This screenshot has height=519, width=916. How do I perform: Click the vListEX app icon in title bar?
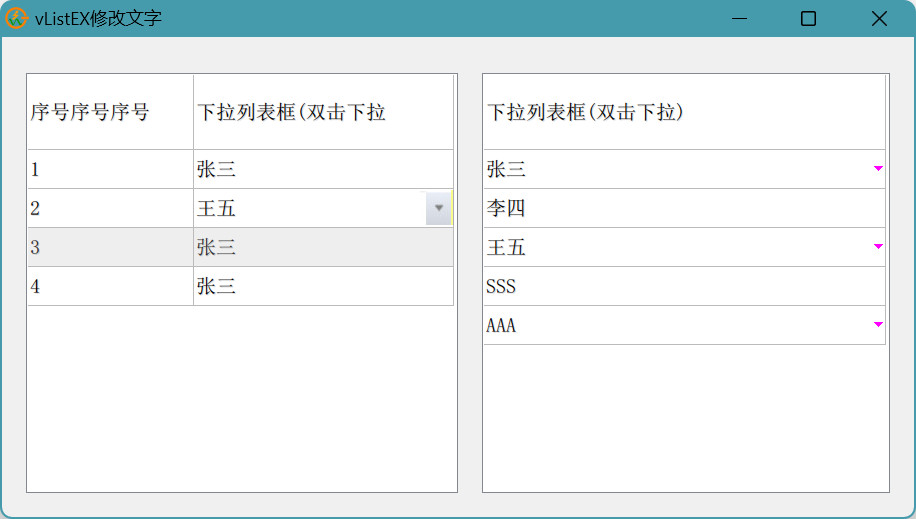pyautogui.click(x=17, y=19)
